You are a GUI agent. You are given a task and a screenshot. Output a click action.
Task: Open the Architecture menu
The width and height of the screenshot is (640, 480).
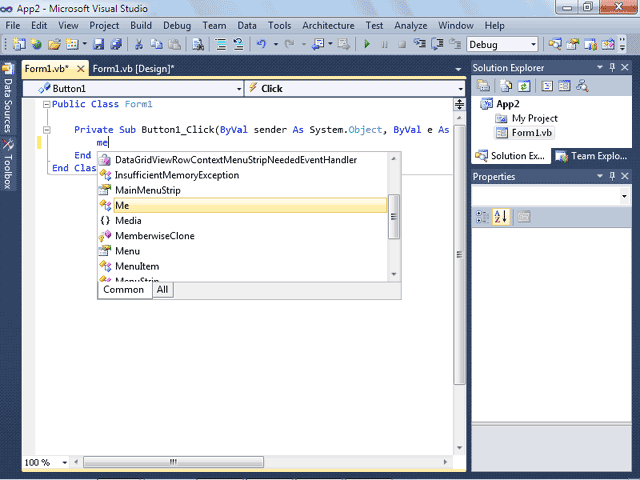327,24
